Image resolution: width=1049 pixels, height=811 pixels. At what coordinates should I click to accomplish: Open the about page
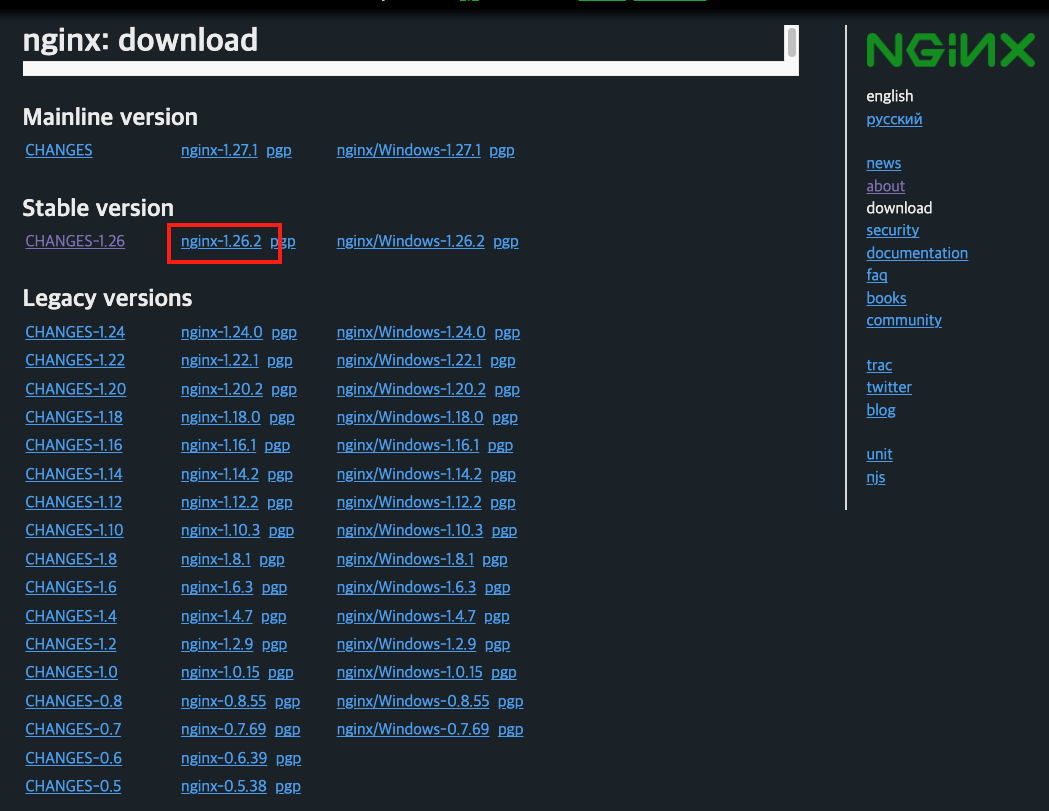pos(886,185)
